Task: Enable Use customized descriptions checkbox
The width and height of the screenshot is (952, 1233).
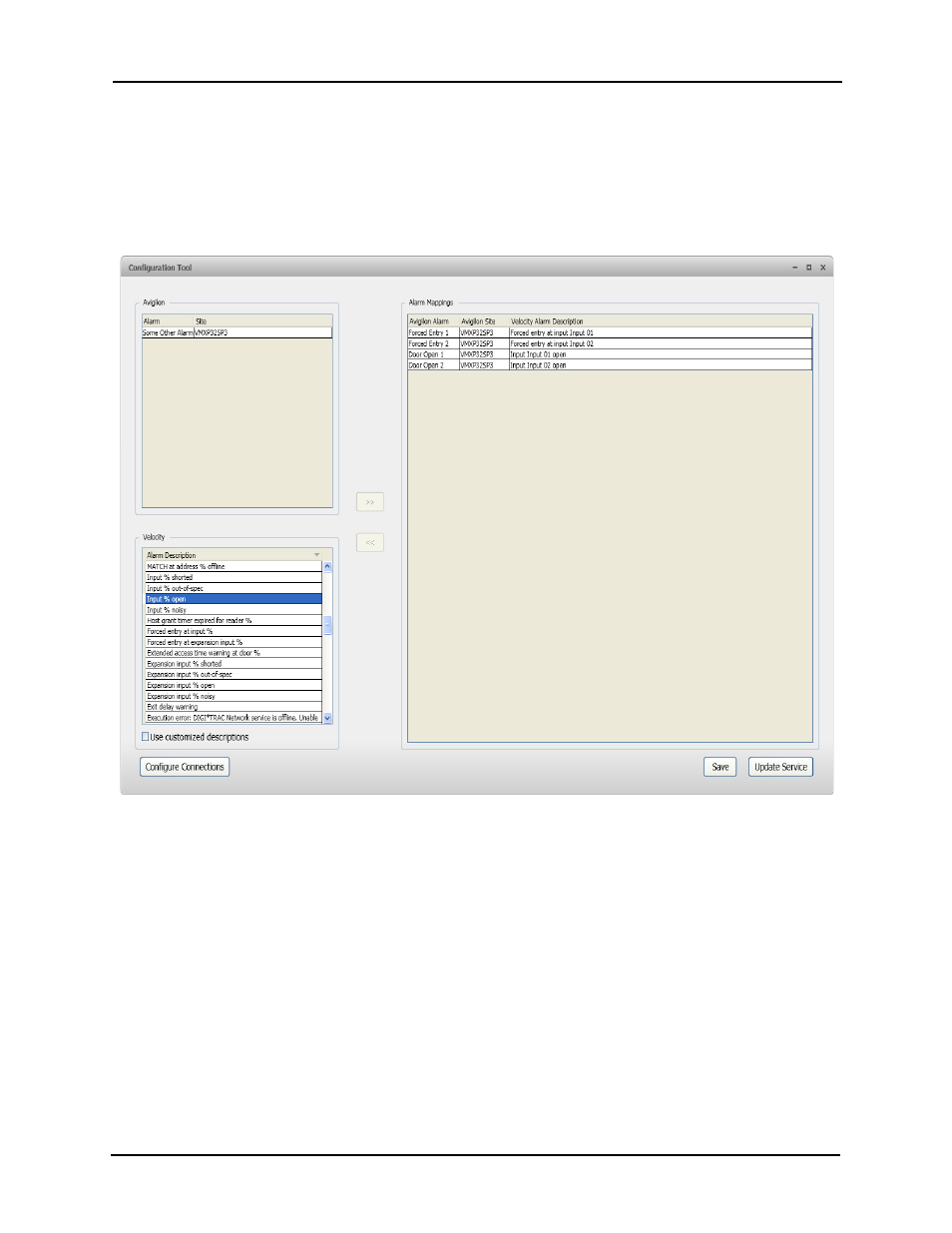Action: pyautogui.click(x=146, y=737)
